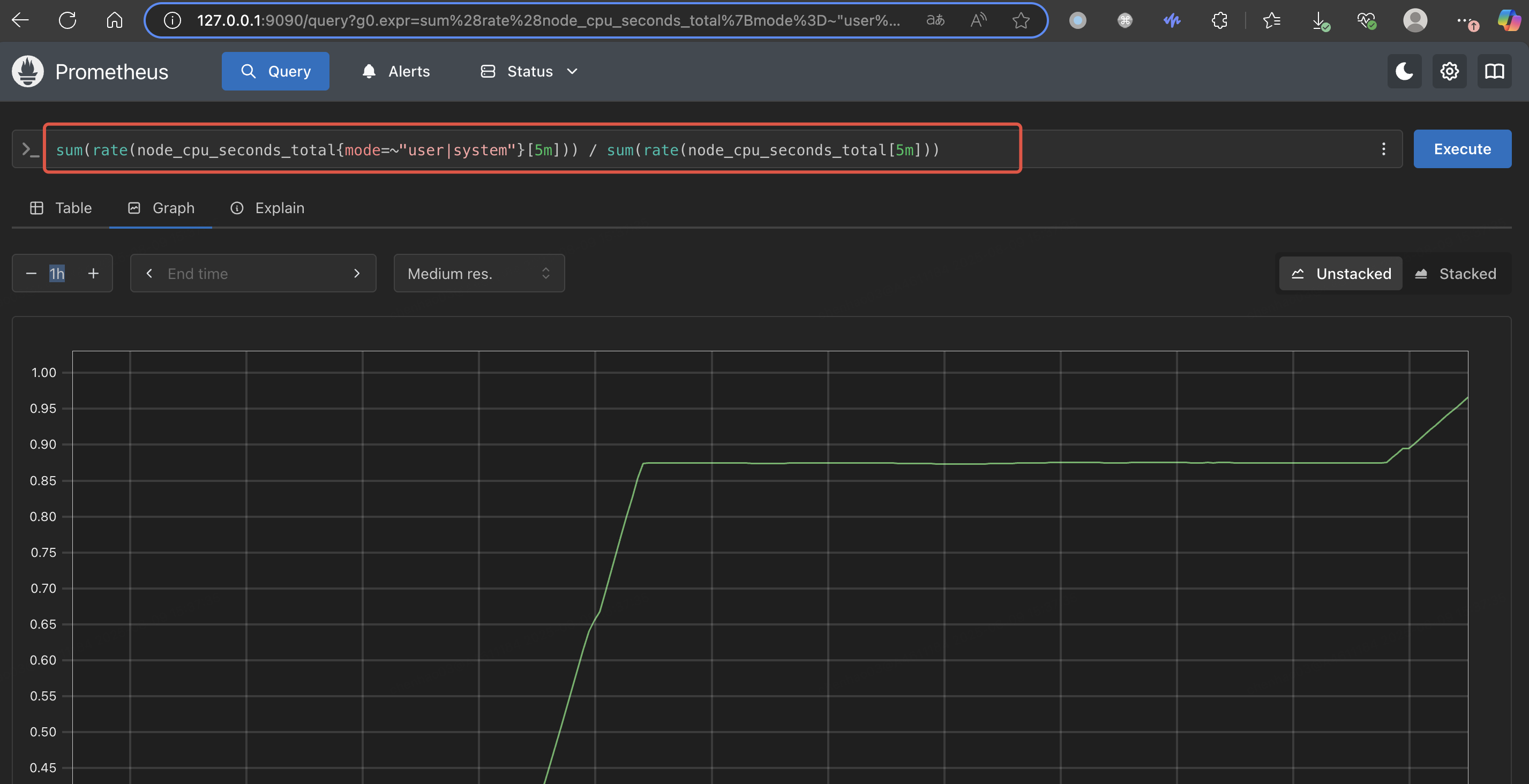Move end time earlier
The height and width of the screenshot is (784, 1529).
click(x=149, y=274)
